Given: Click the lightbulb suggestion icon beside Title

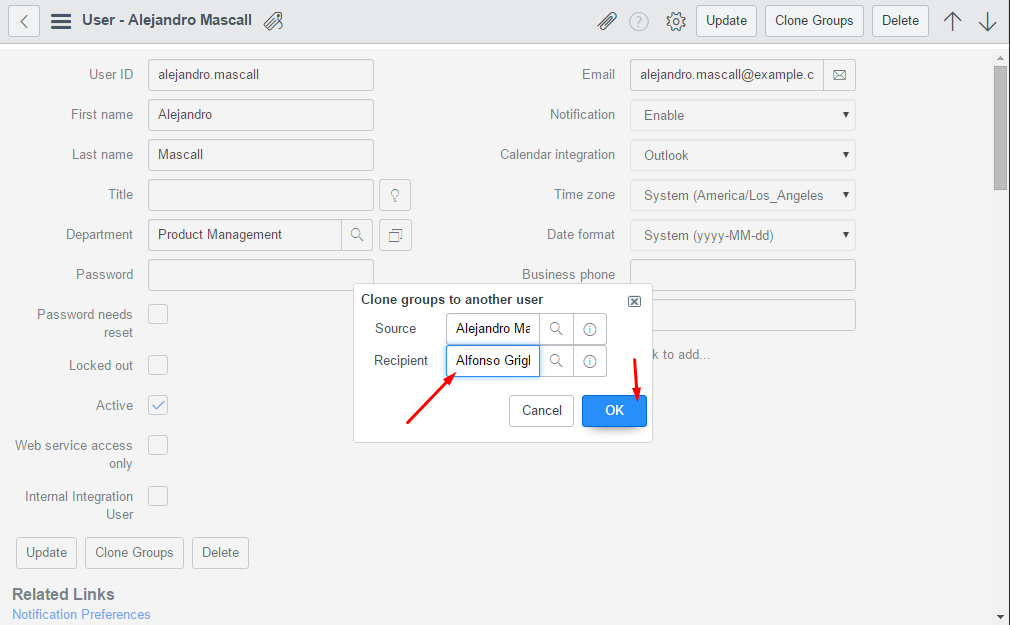Looking at the screenshot, I should click(x=395, y=195).
